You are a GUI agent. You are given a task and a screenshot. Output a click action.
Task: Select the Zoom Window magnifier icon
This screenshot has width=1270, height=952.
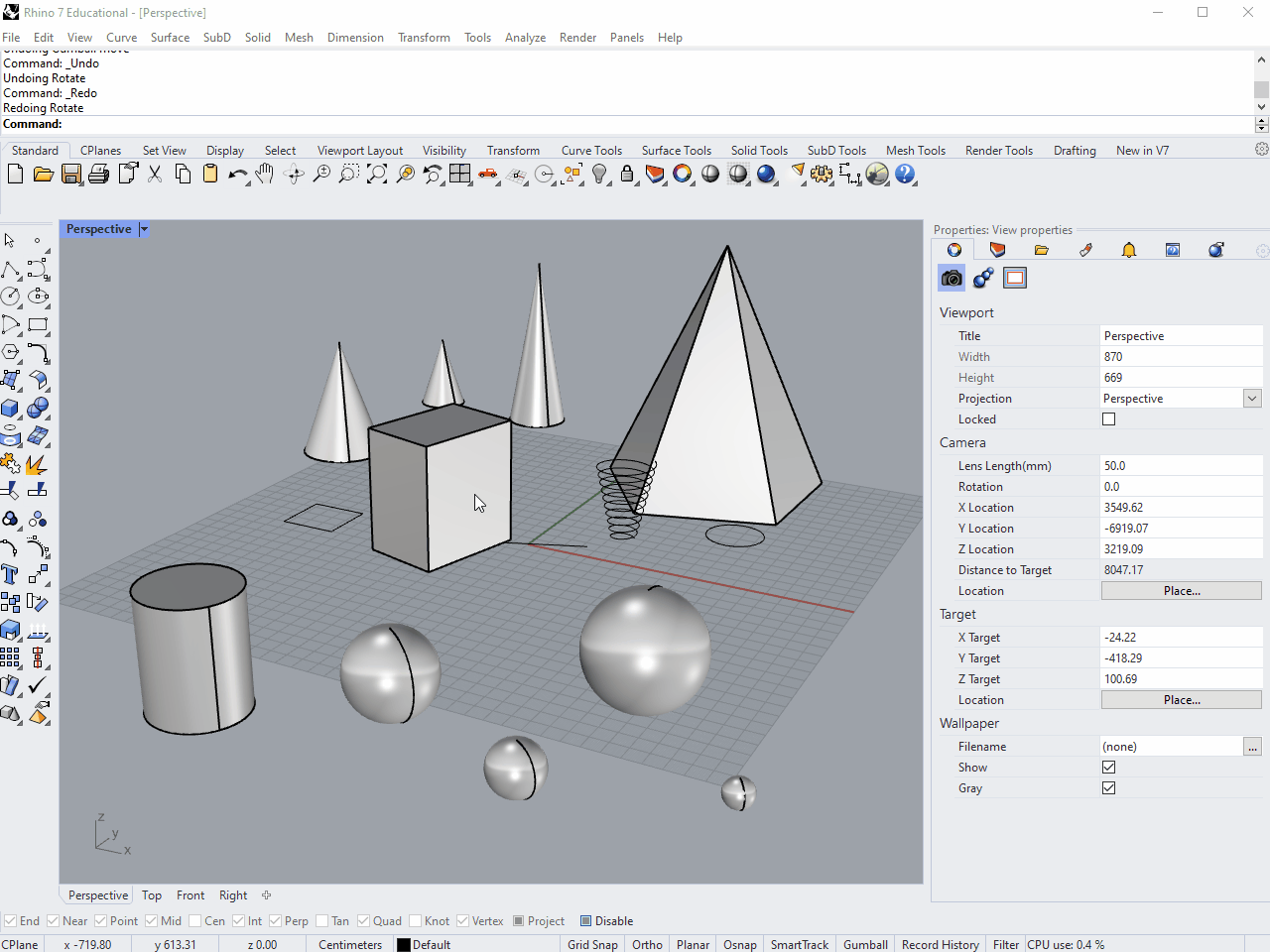click(x=349, y=175)
